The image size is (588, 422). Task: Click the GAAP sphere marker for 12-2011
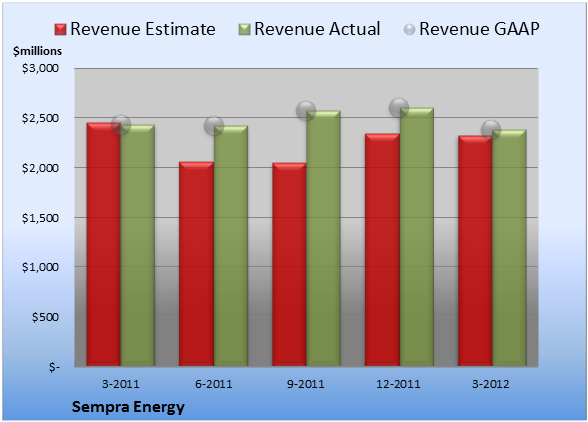tap(399, 108)
